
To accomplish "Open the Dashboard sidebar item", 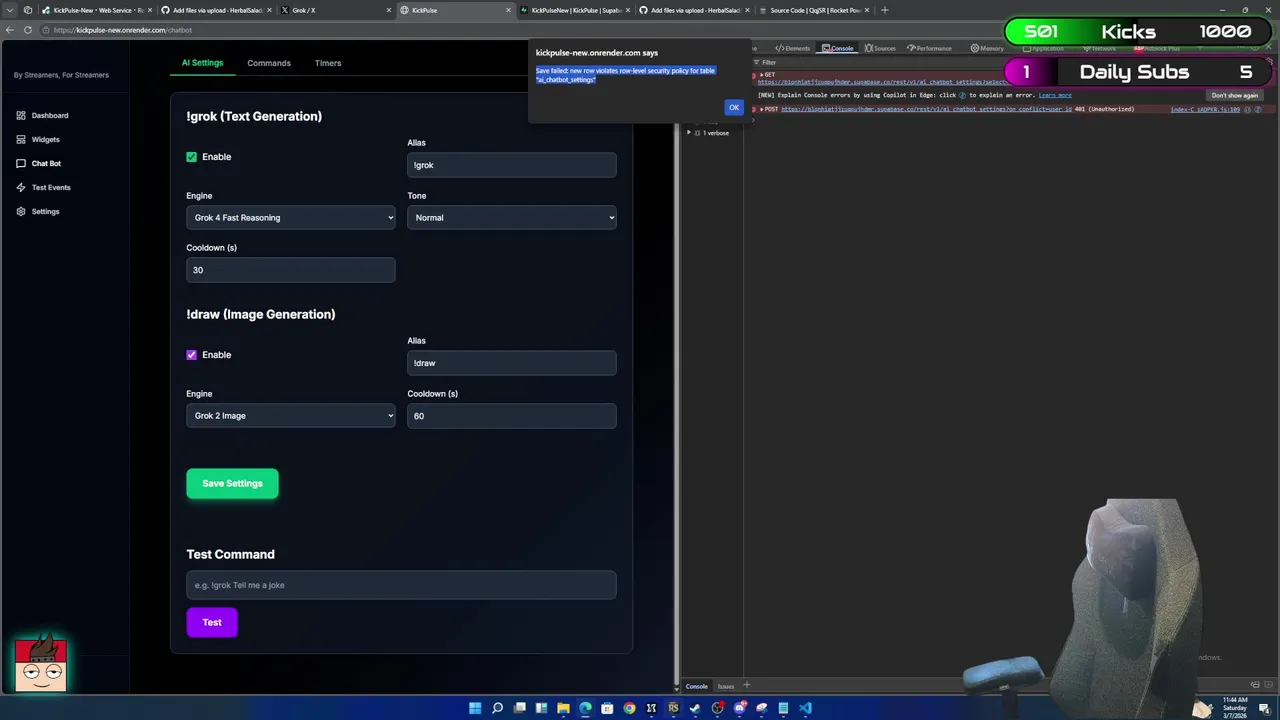I will pyautogui.click(x=43, y=115).
